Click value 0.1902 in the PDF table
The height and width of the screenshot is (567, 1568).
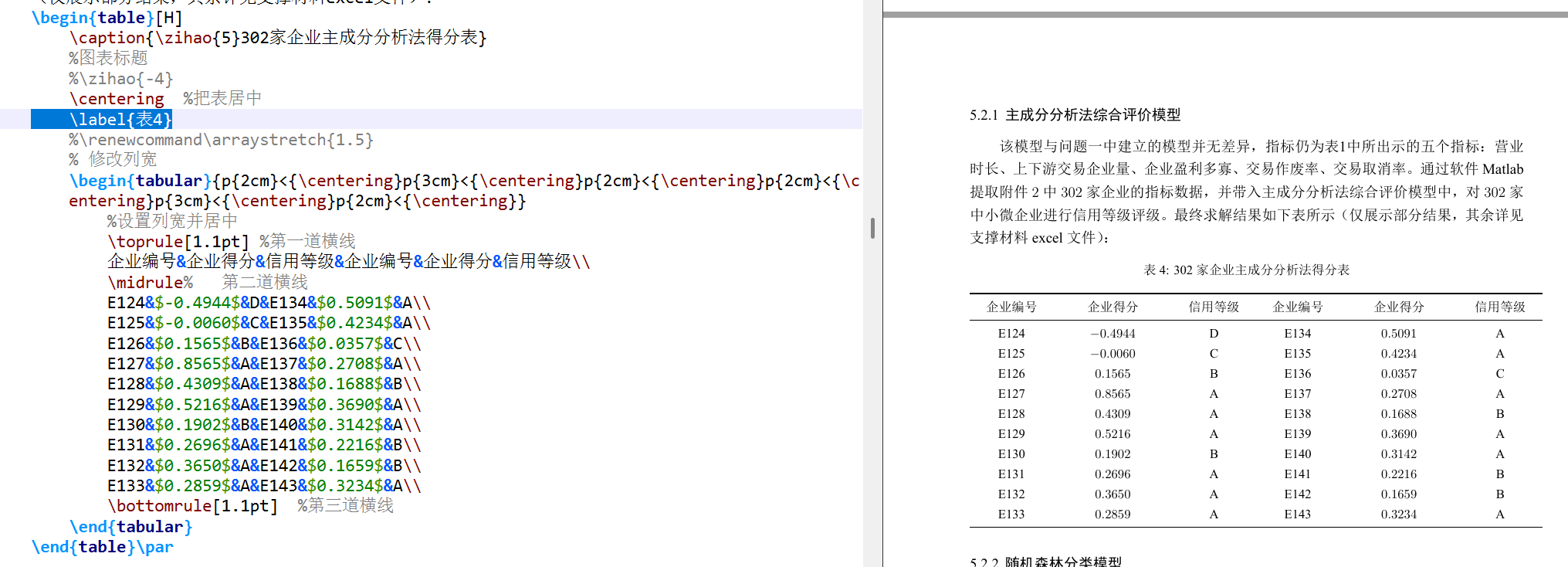pos(1113,454)
